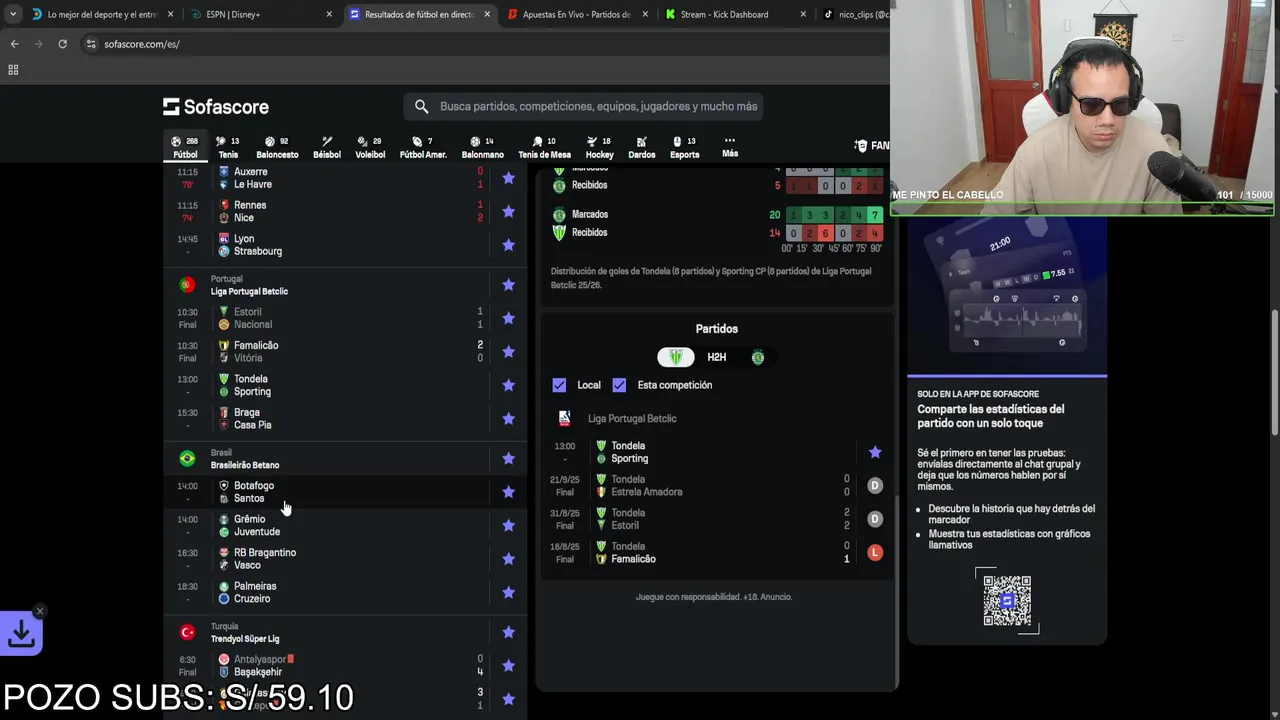Select the Tondela team tab in Partidos

pos(676,357)
